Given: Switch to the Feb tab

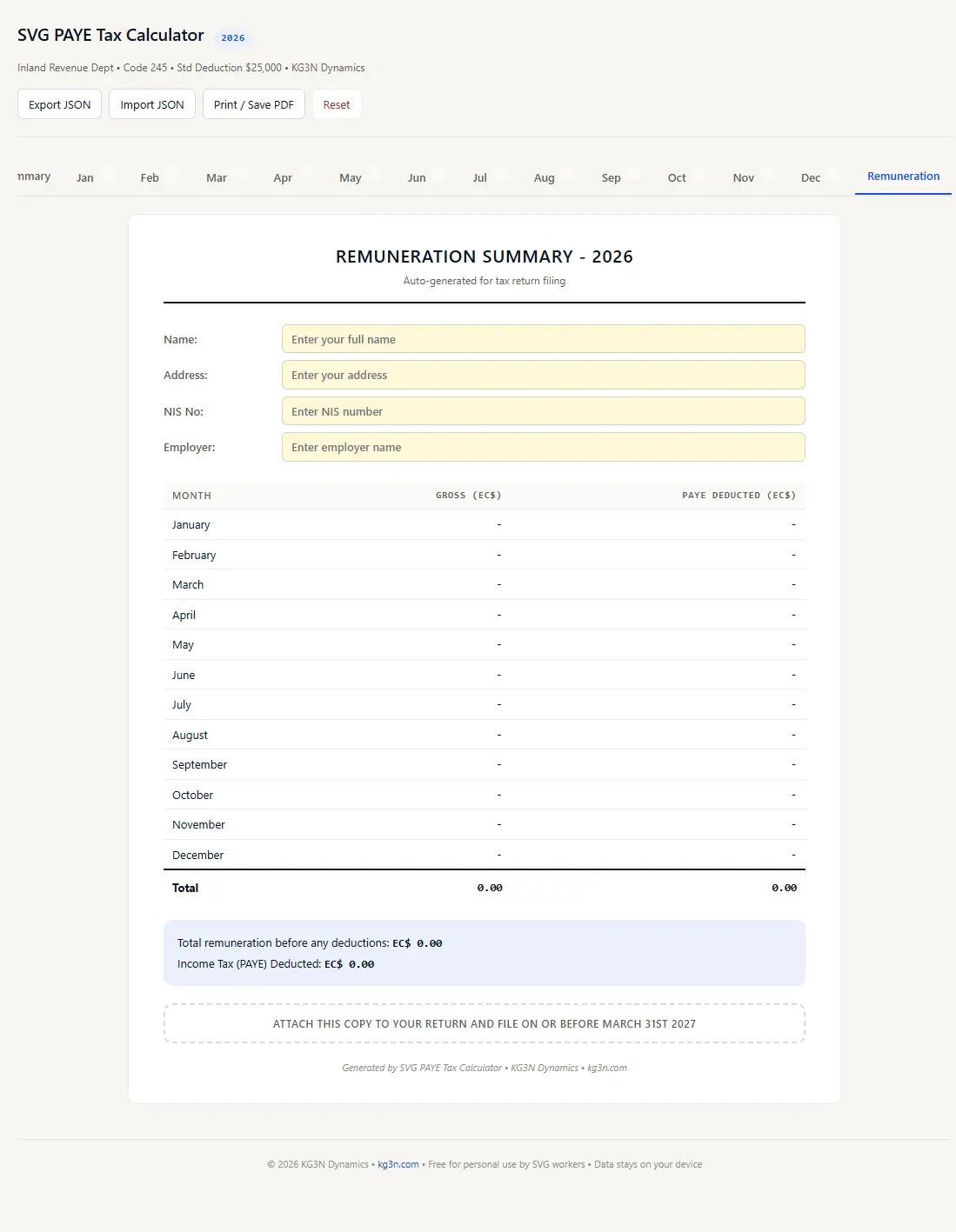Looking at the screenshot, I should point(150,177).
